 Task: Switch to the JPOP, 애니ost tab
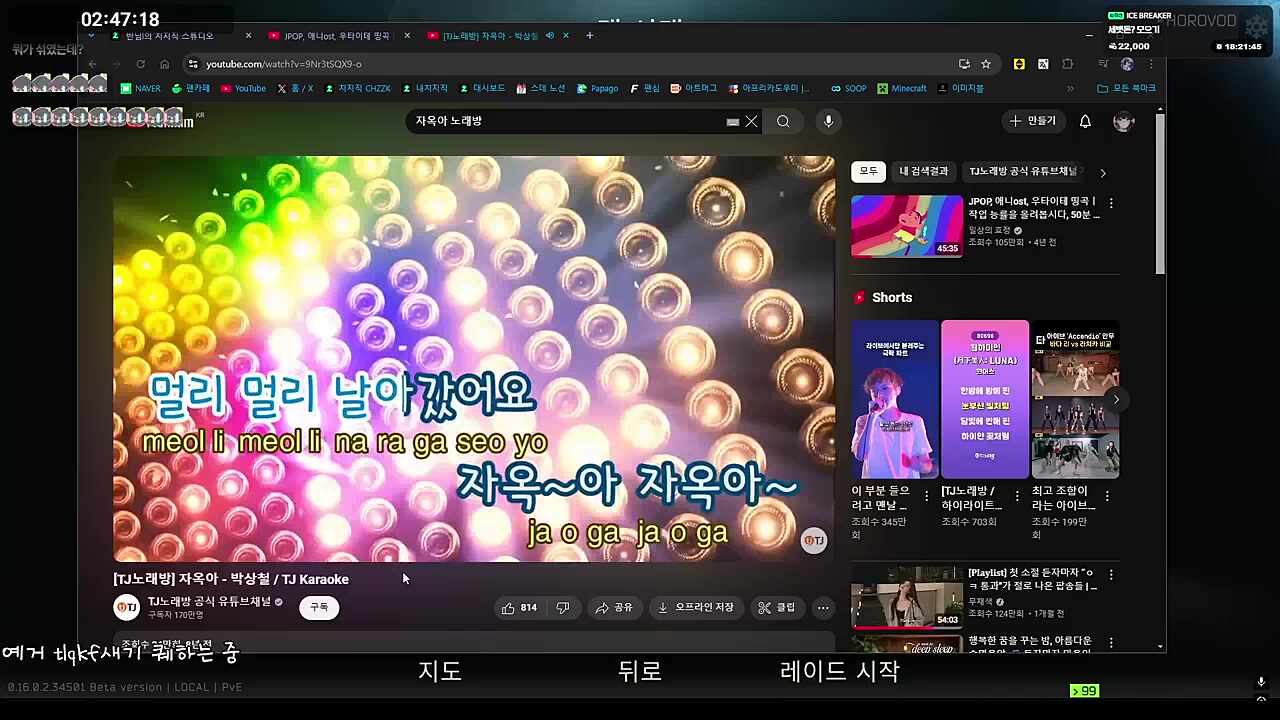[338, 35]
